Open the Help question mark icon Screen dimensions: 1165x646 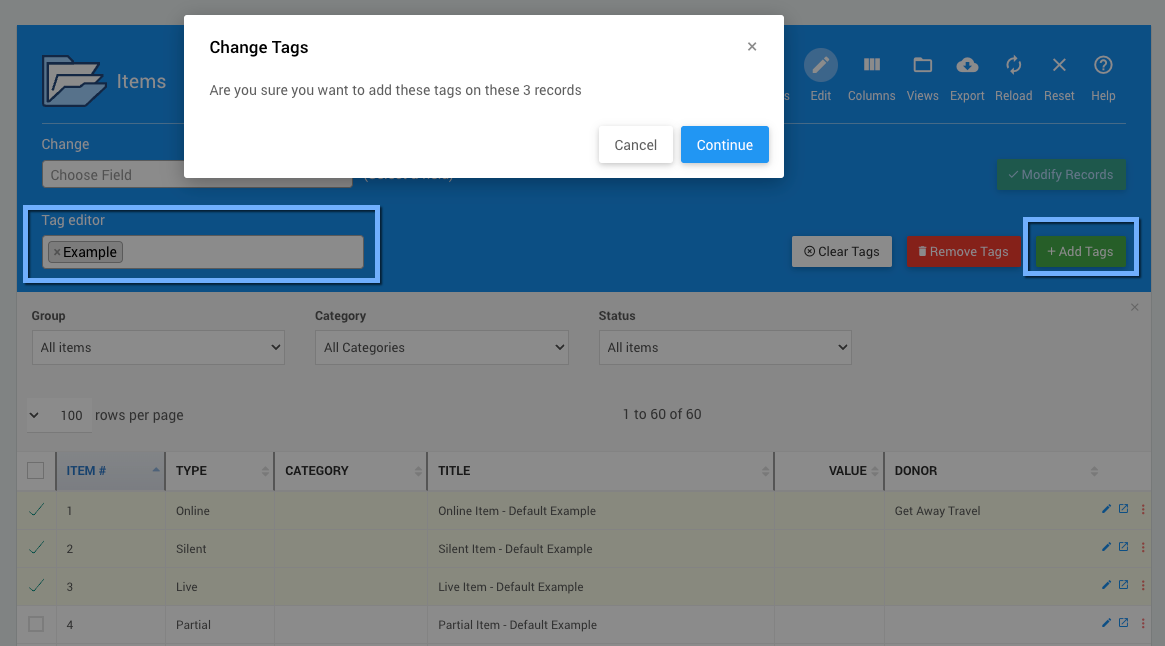(1103, 66)
